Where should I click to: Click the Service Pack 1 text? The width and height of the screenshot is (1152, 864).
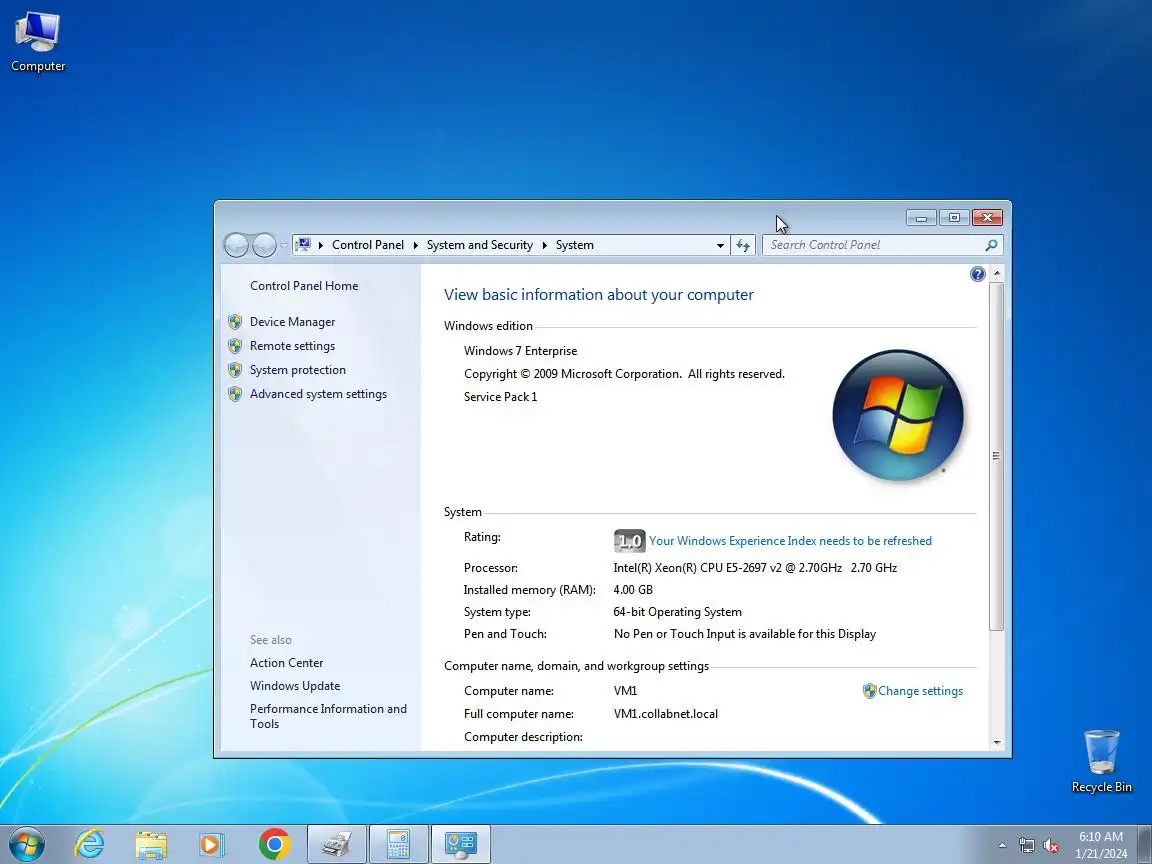[x=500, y=397]
